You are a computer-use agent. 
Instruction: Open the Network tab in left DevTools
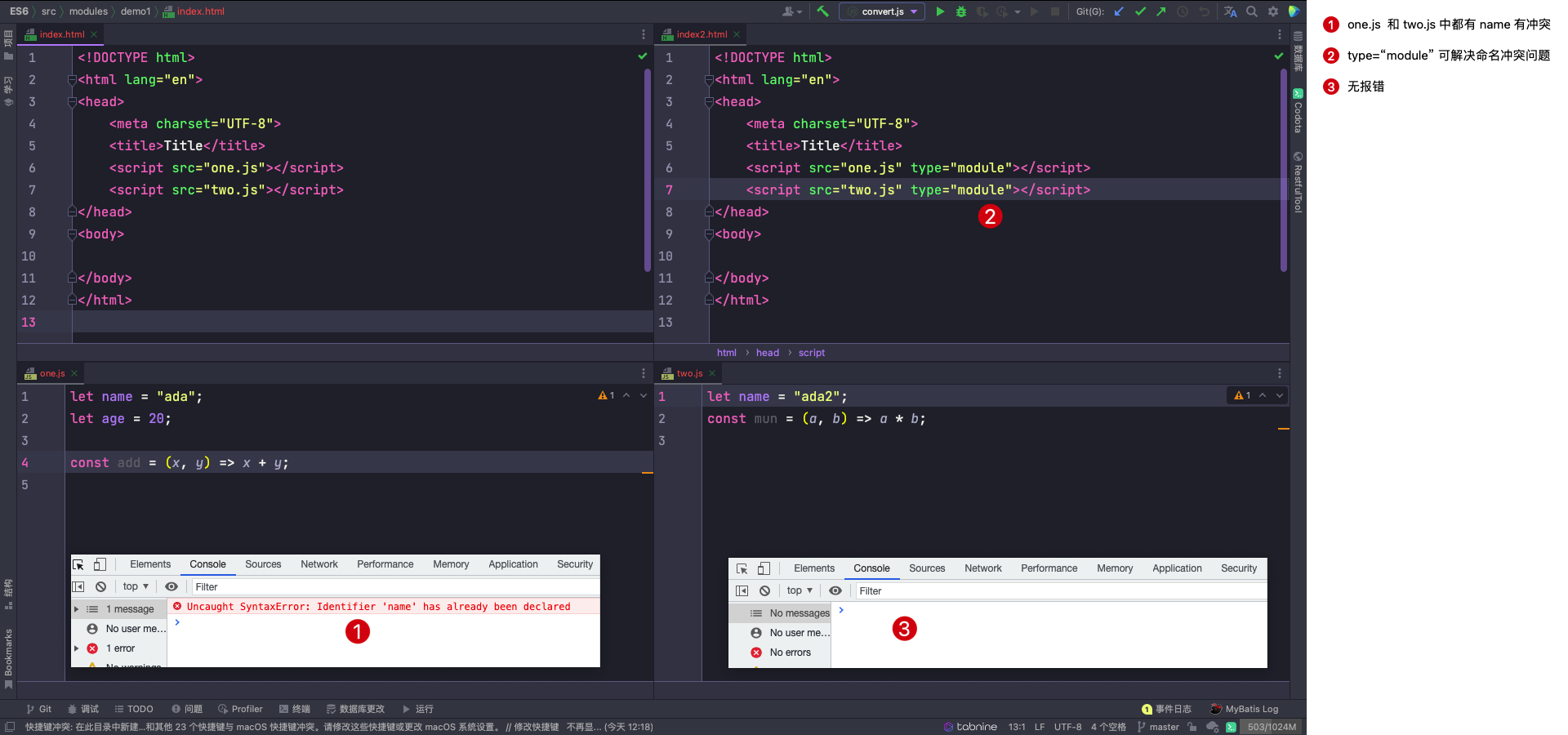[x=318, y=564]
